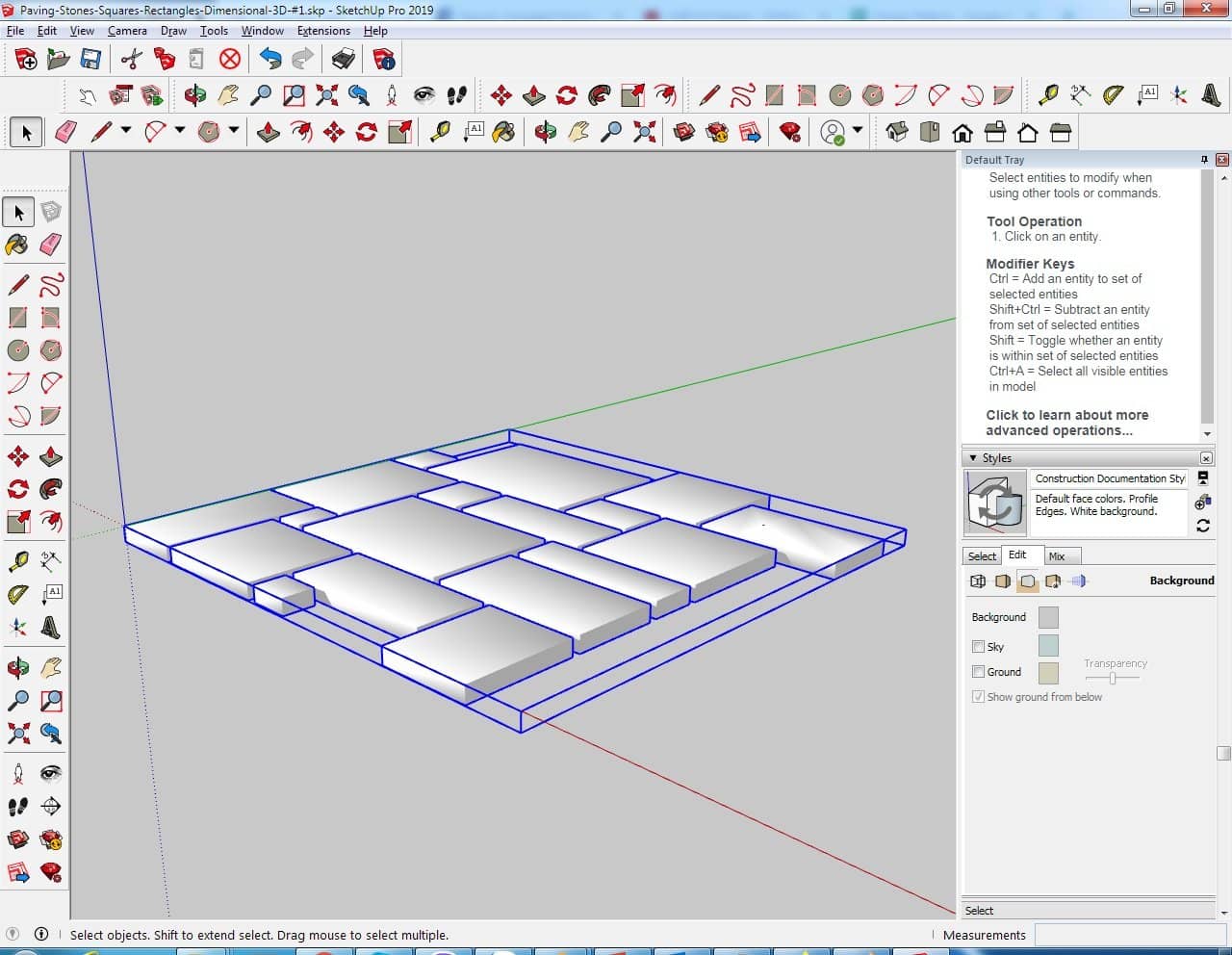Select the Paint Bucket tool in left toolbar
The image size is (1232, 955).
[x=17, y=245]
